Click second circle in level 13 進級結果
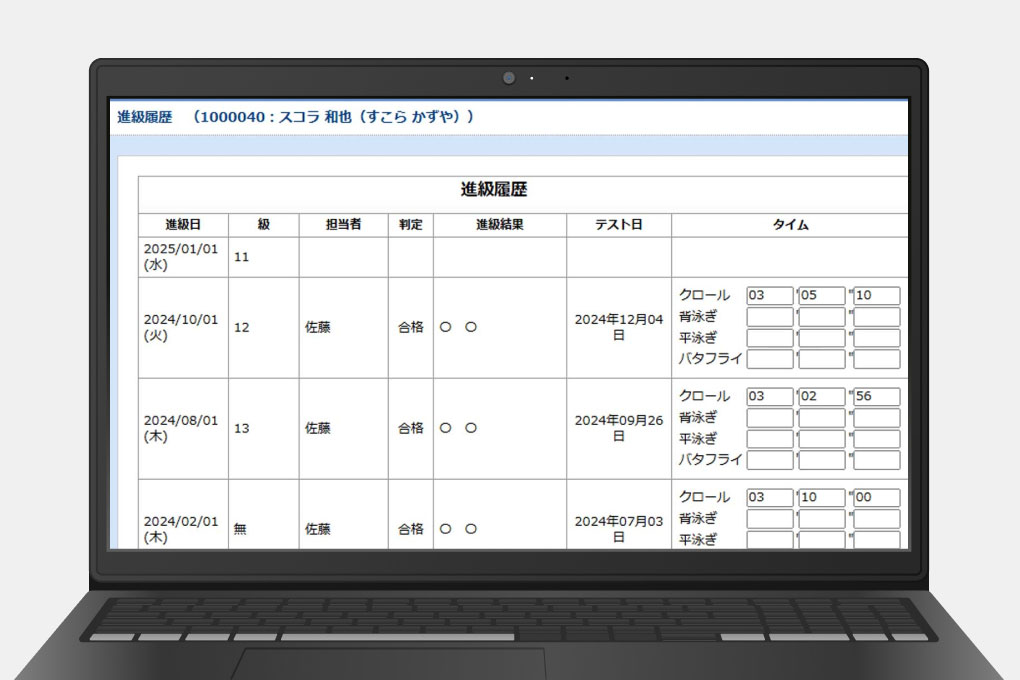Image resolution: width=1020 pixels, height=680 pixels. tap(471, 428)
